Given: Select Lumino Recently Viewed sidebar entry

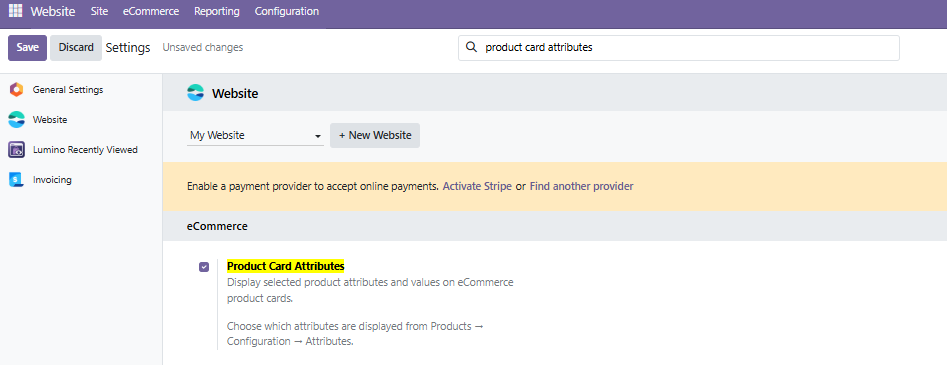Looking at the screenshot, I should [x=85, y=149].
